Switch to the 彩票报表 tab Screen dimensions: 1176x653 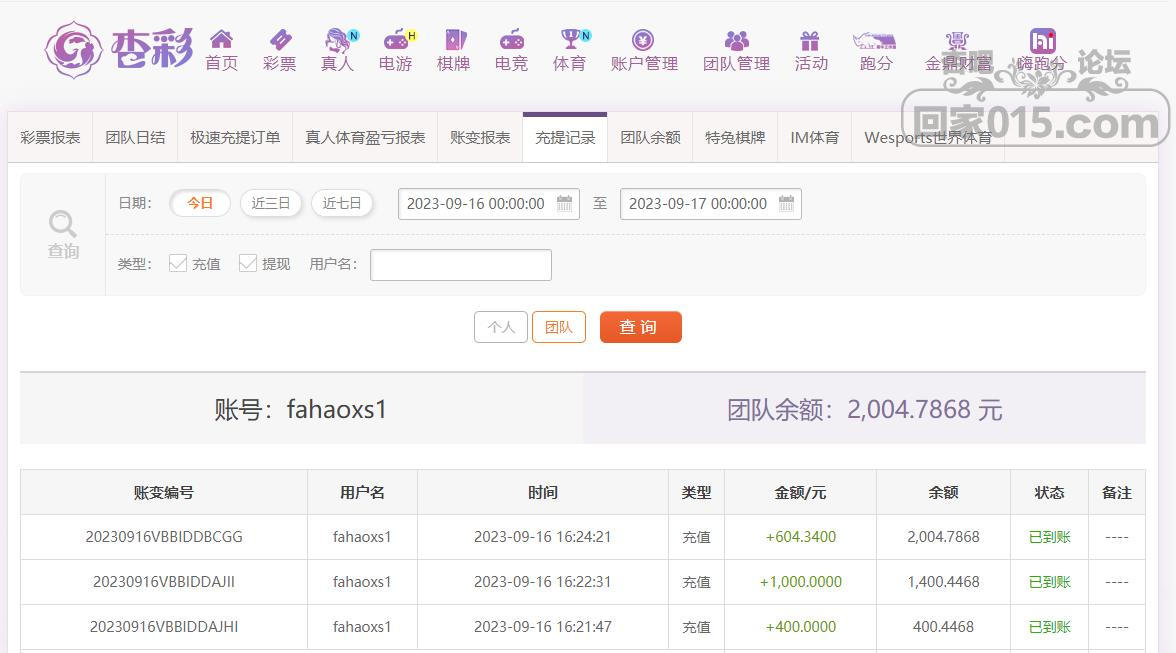coord(50,138)
